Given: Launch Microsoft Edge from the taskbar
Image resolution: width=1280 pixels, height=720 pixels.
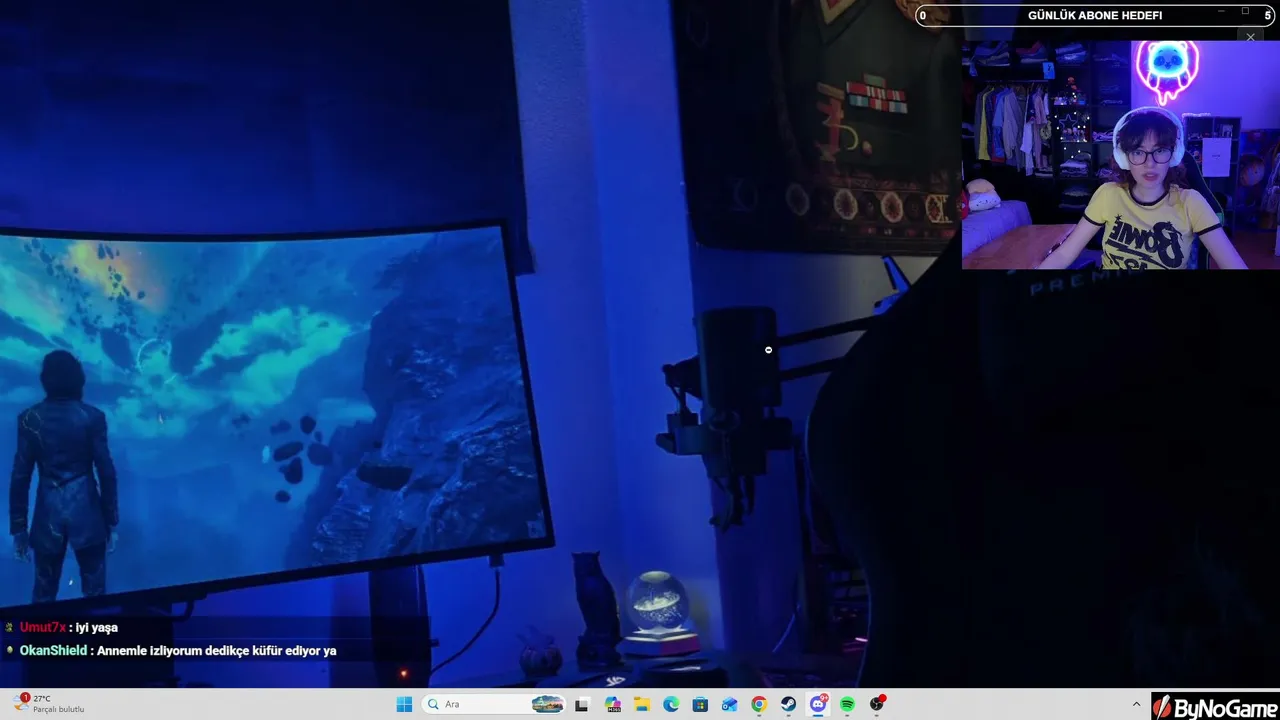Looking at the screenshot, I should 671,704.
